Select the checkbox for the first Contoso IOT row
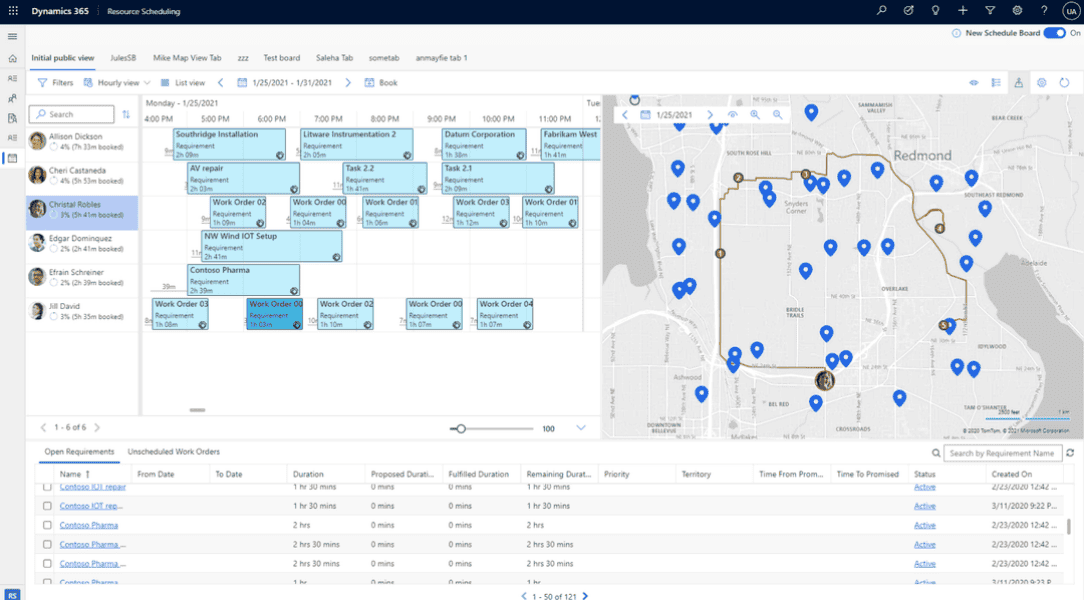The width and height of the screenshot is (1084, 600). pos(45,487)
